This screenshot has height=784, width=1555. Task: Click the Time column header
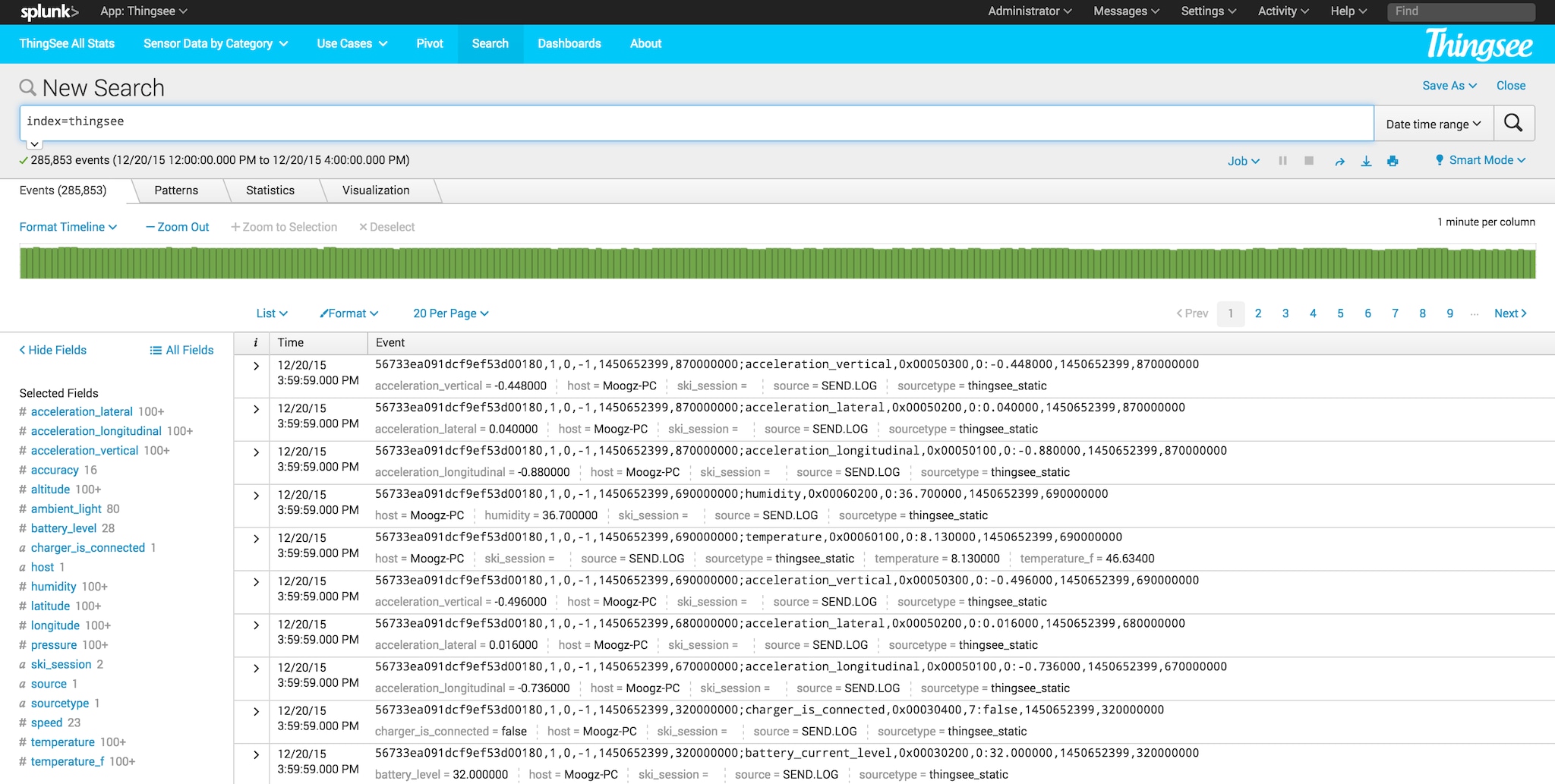click(x=291, y=343)
